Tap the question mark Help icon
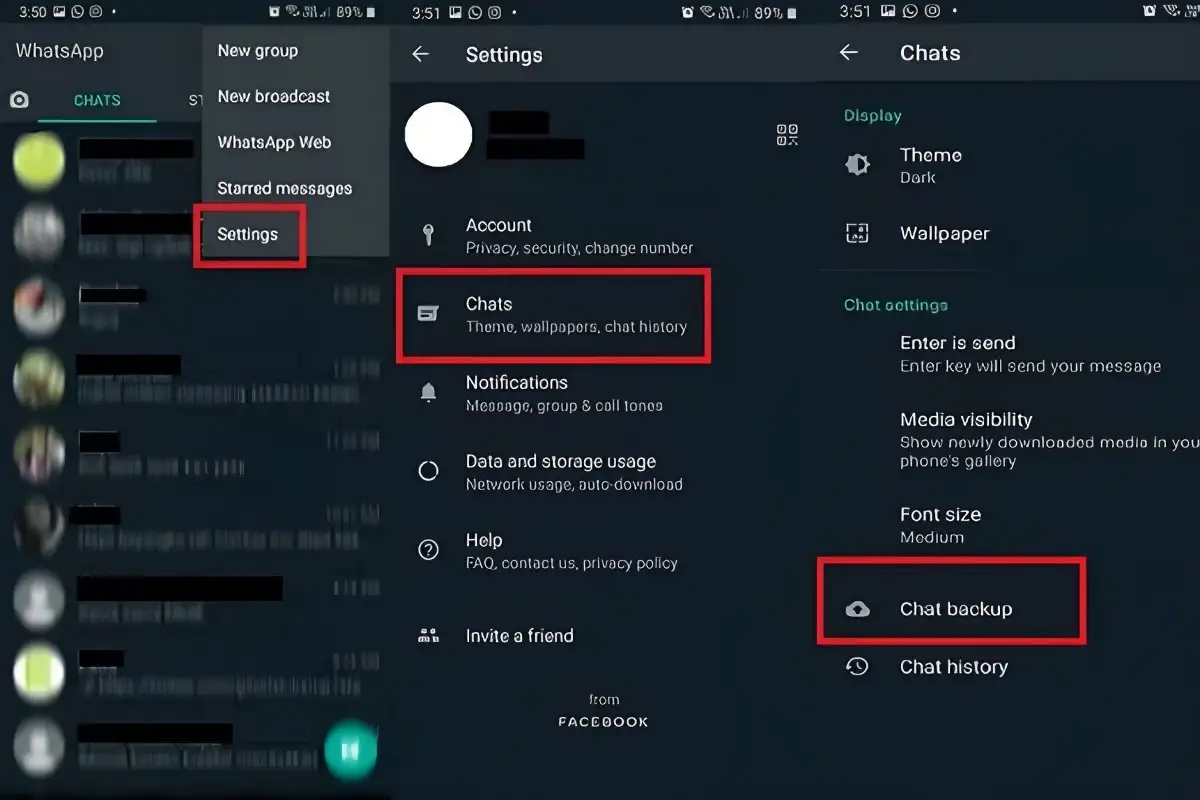1200x800 pixels. (x=428, y=550)
